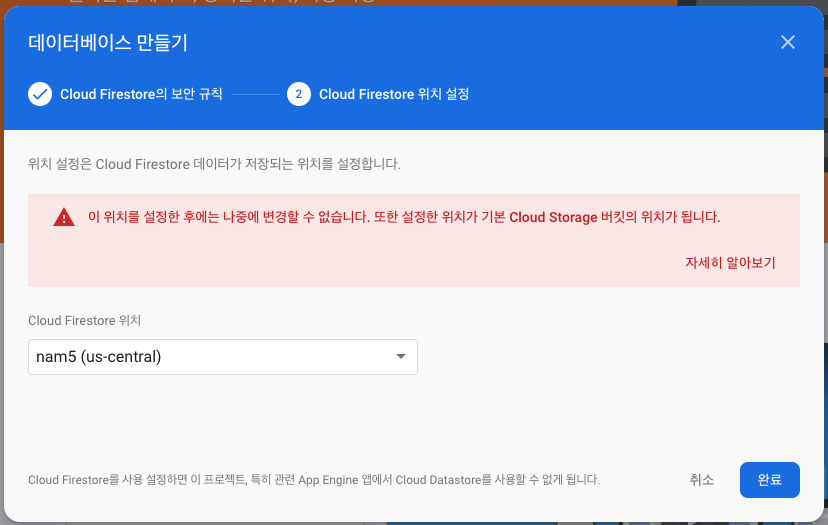The width and height of the screenshot is (828, 525).
Task: Select the step 2 number circle
Action: (x=299, y=94)
